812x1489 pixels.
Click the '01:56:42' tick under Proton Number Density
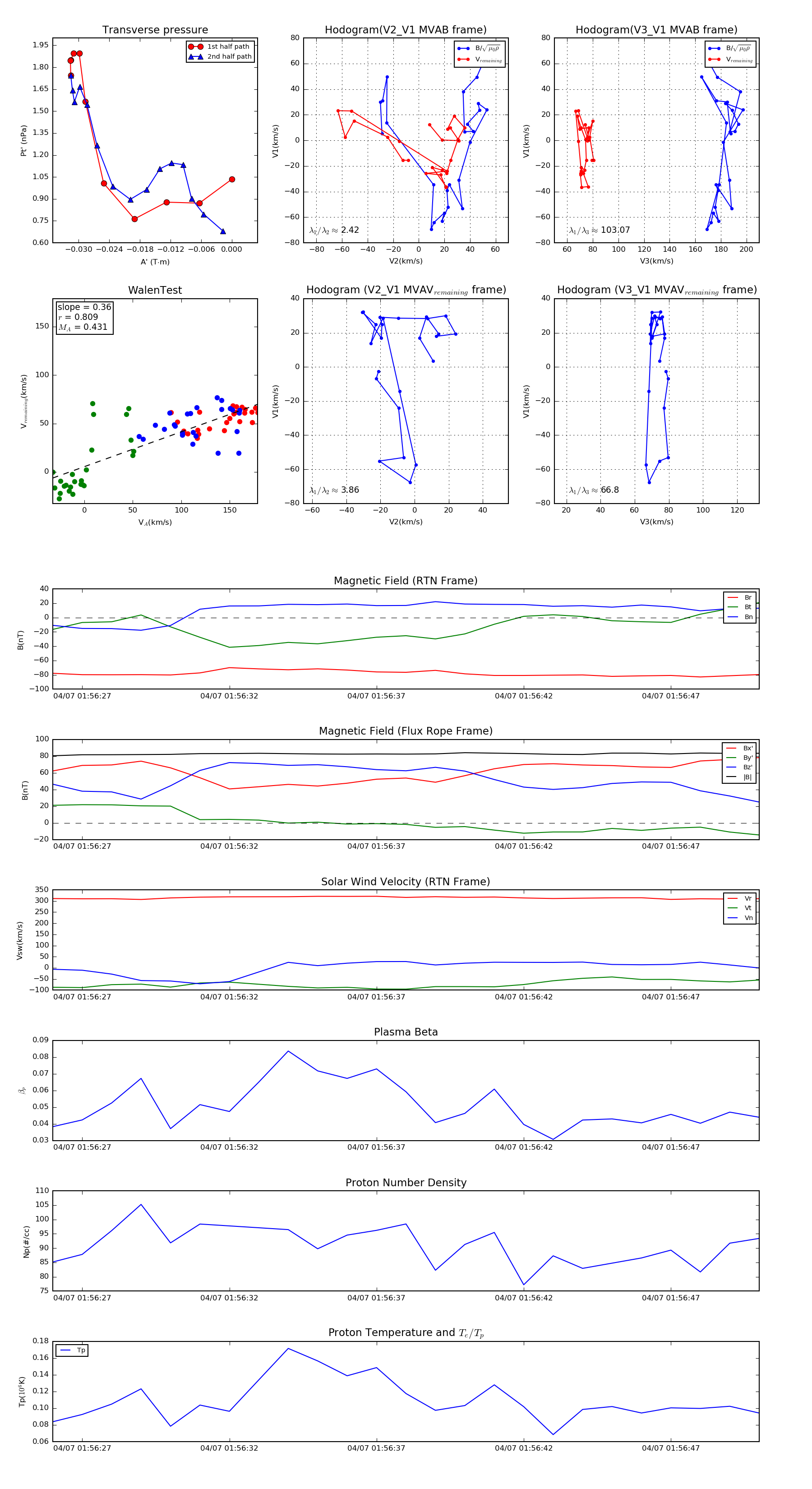[x=524, y=1298]
